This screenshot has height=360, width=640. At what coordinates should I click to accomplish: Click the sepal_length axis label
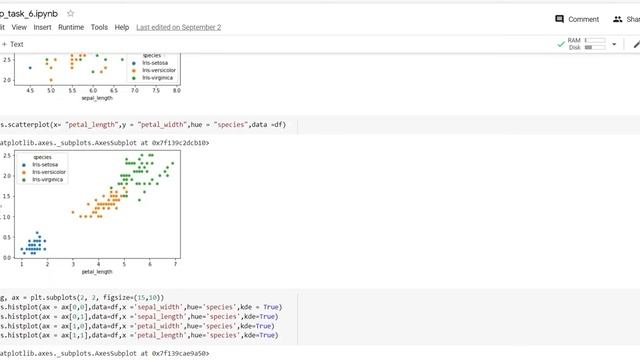coord(97,98)
